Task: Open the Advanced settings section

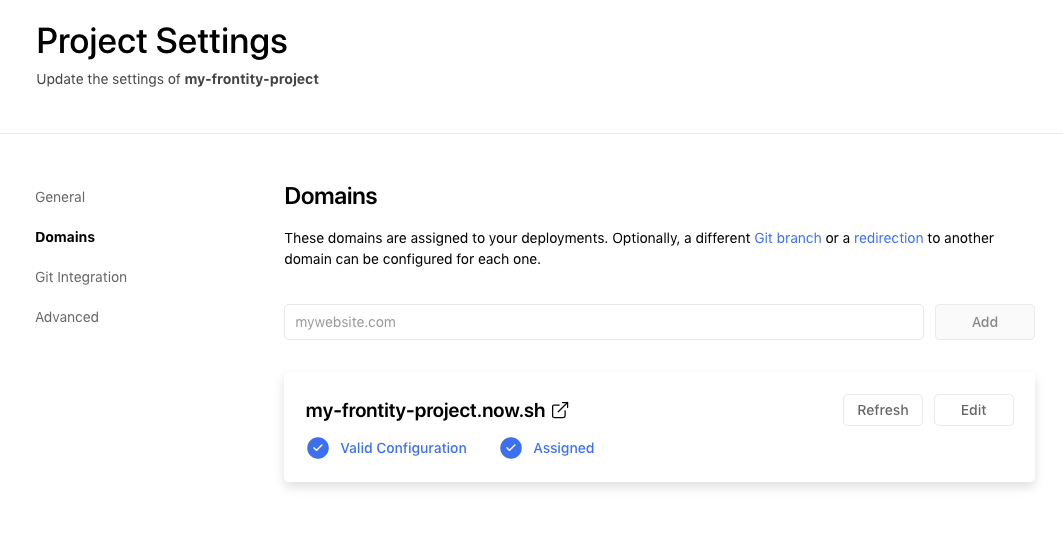Action: [x=67, y=317]
